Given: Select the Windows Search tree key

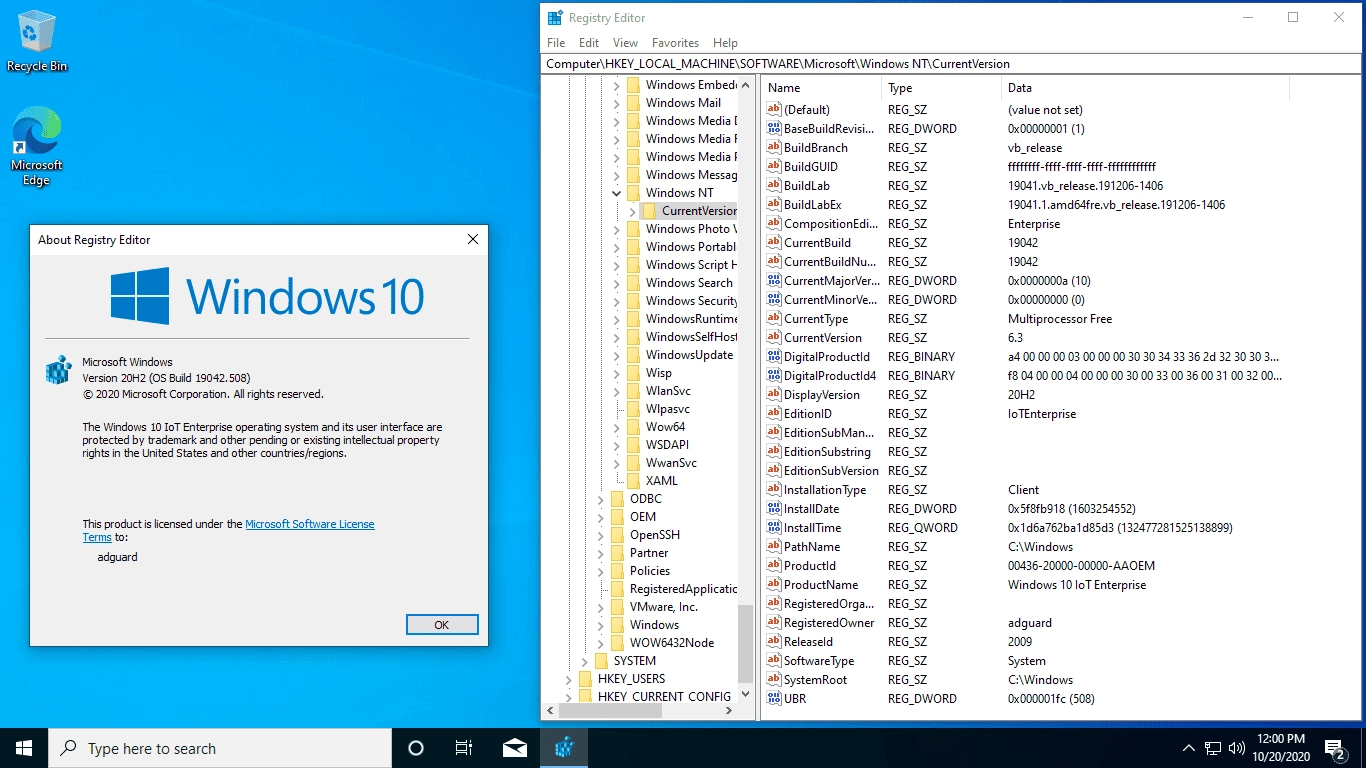Looking at the screenshot, I should [x=689, y=283].
